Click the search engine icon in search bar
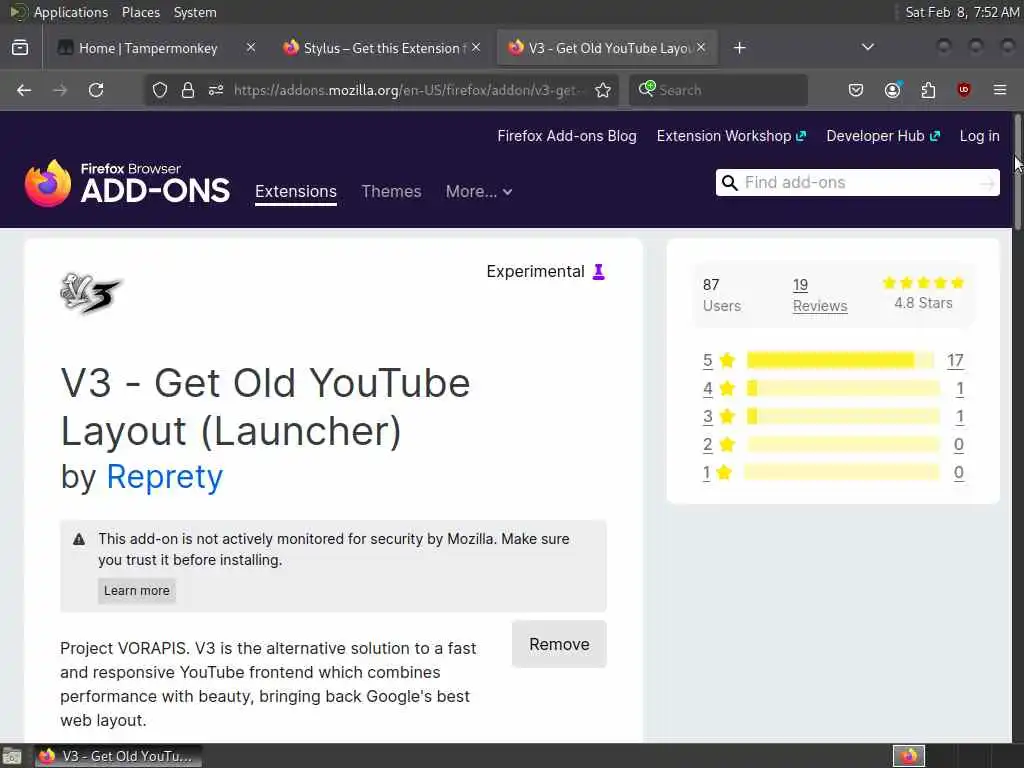The image size is (1024, 768). [x=647, y=89]
